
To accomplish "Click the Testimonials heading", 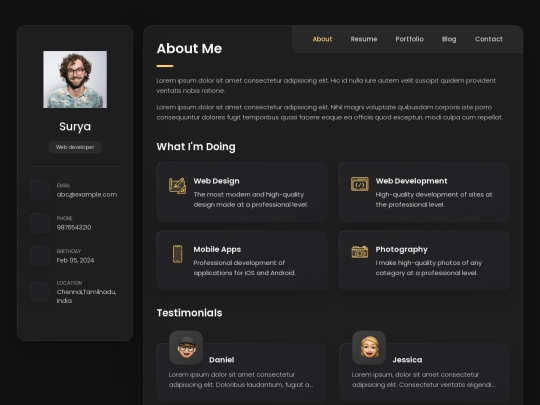I will 189,313.
